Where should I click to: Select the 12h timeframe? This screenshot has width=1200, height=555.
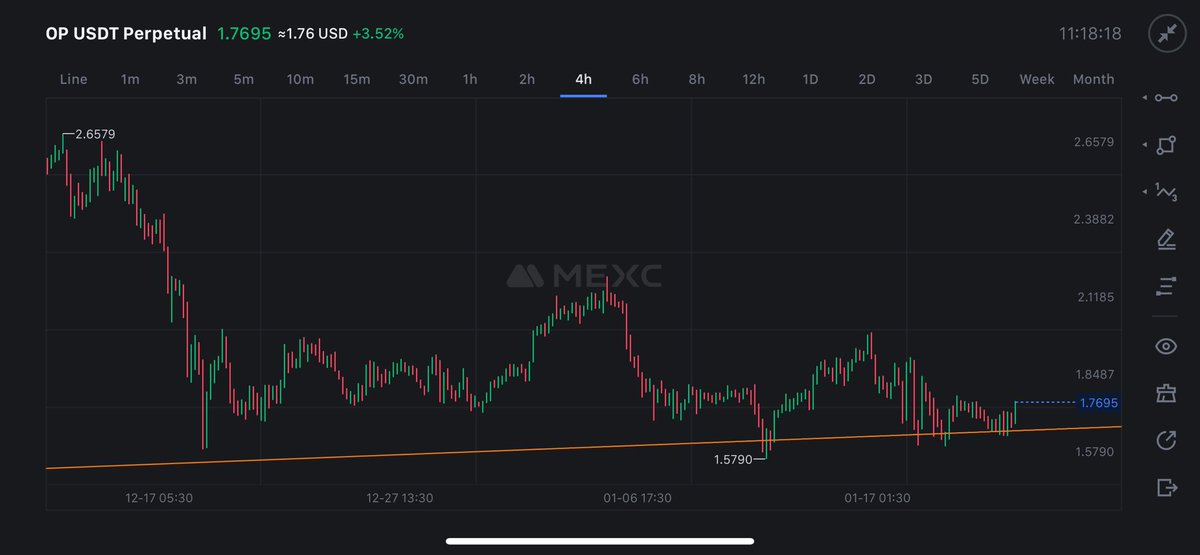coord(754,79)
